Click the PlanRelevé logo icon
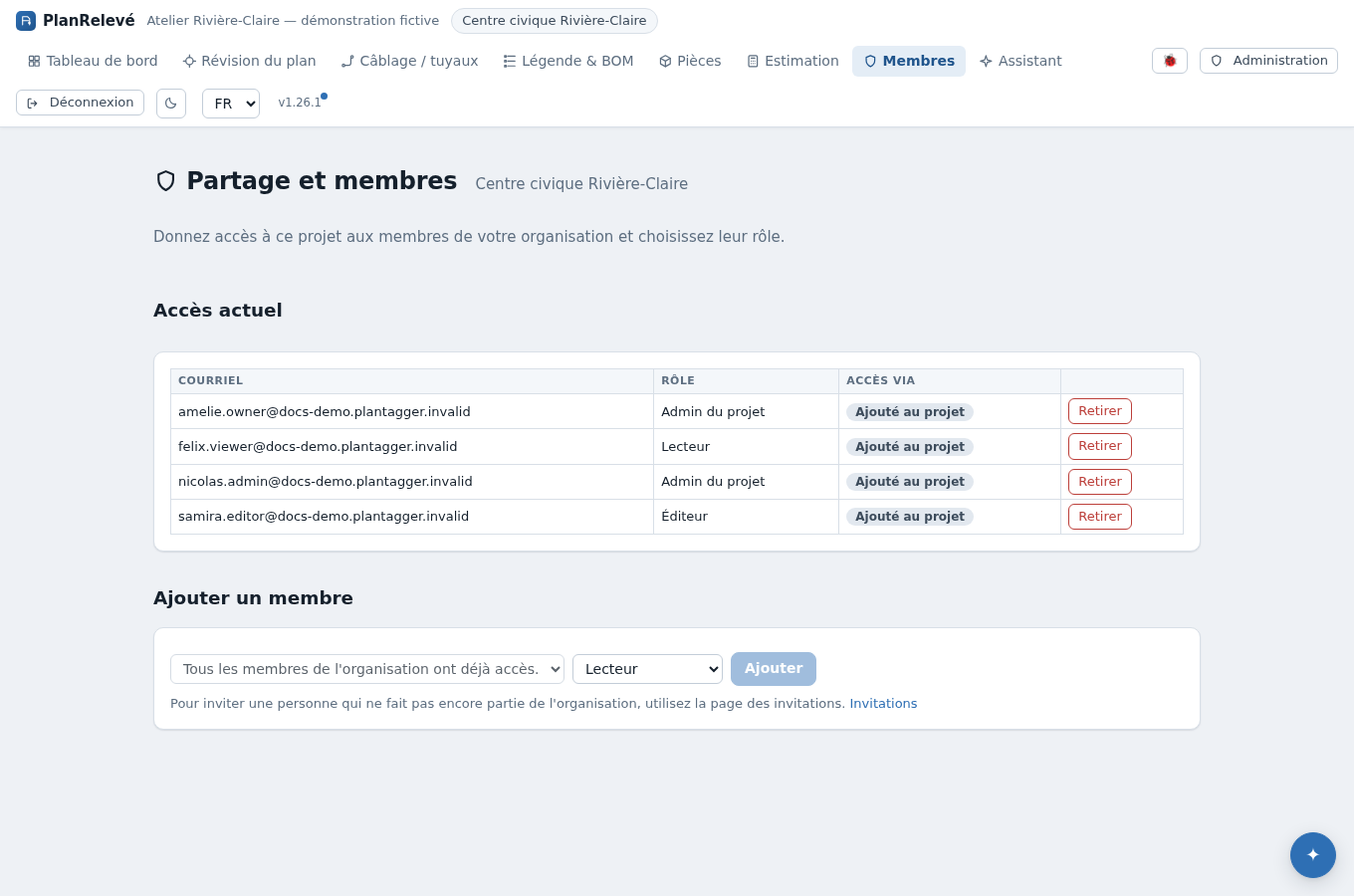1354x896 pixels. click(x=26, y=21)
